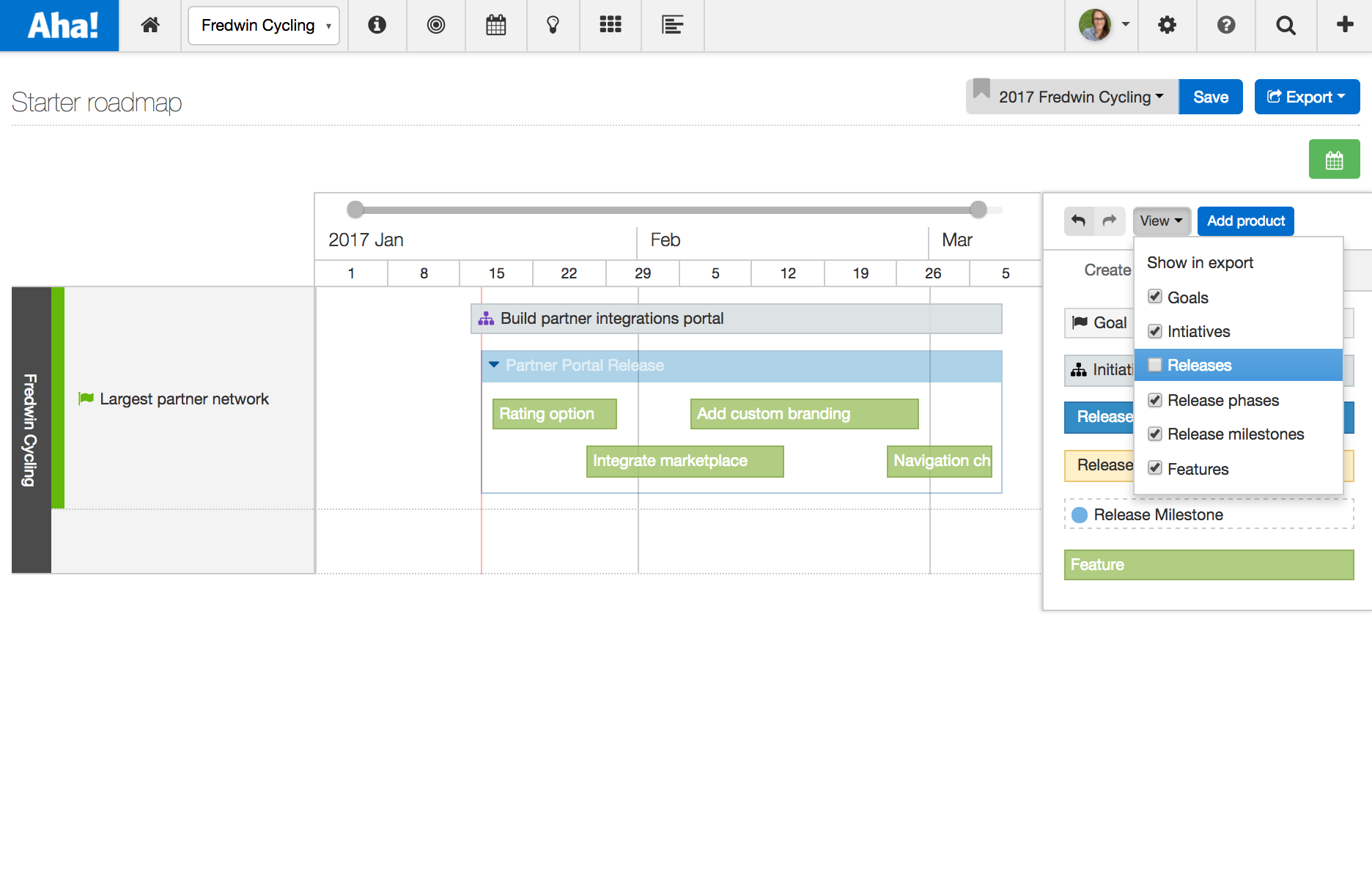The height and width of the screenshot is (888, 1372).
Task: Click the Aha! logo
Action: tap(59, 26)
